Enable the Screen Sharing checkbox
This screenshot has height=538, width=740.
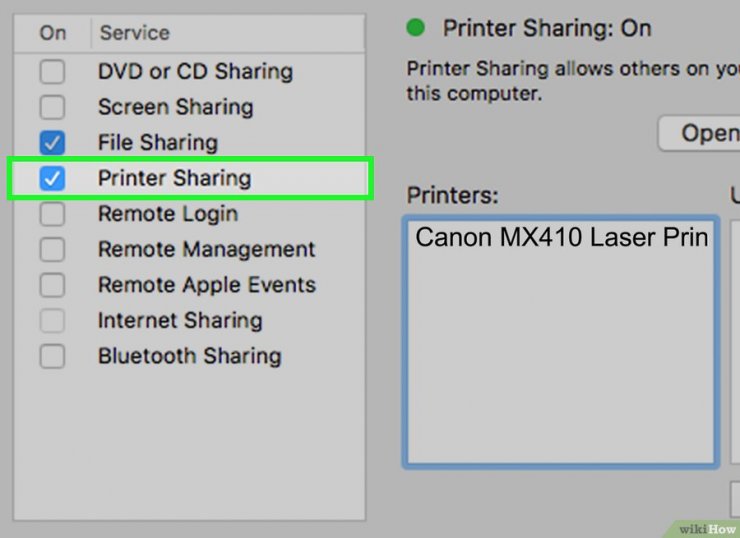pos(52,107)
